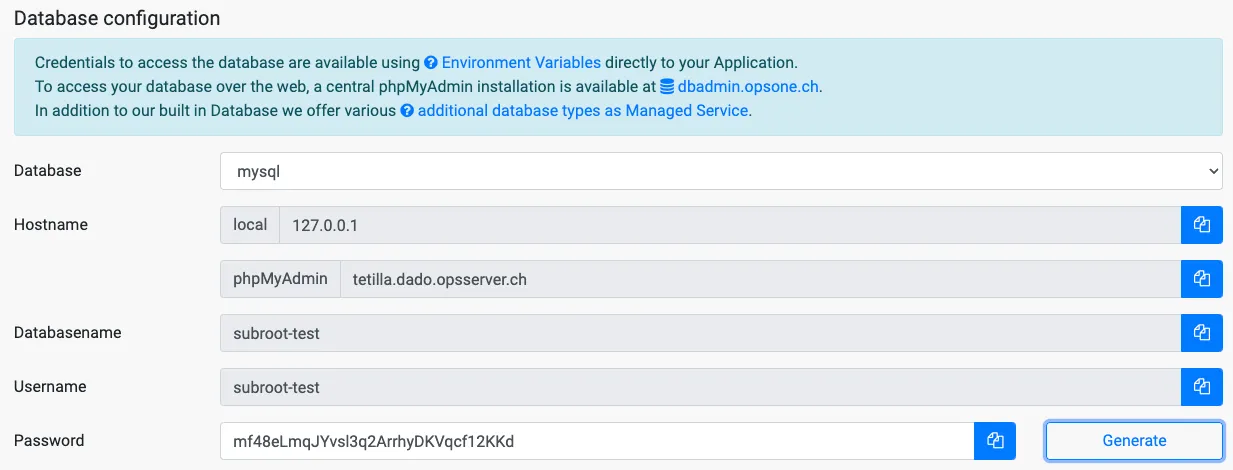Click the help icon before Environment Variables
1233x470 pixels.
[x=431, y=62]
